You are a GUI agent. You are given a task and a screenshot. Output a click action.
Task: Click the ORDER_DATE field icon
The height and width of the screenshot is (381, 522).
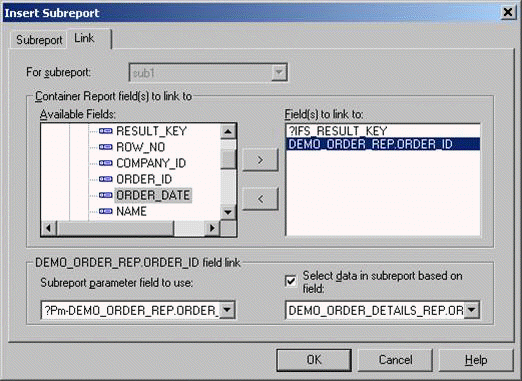(106, 195)
